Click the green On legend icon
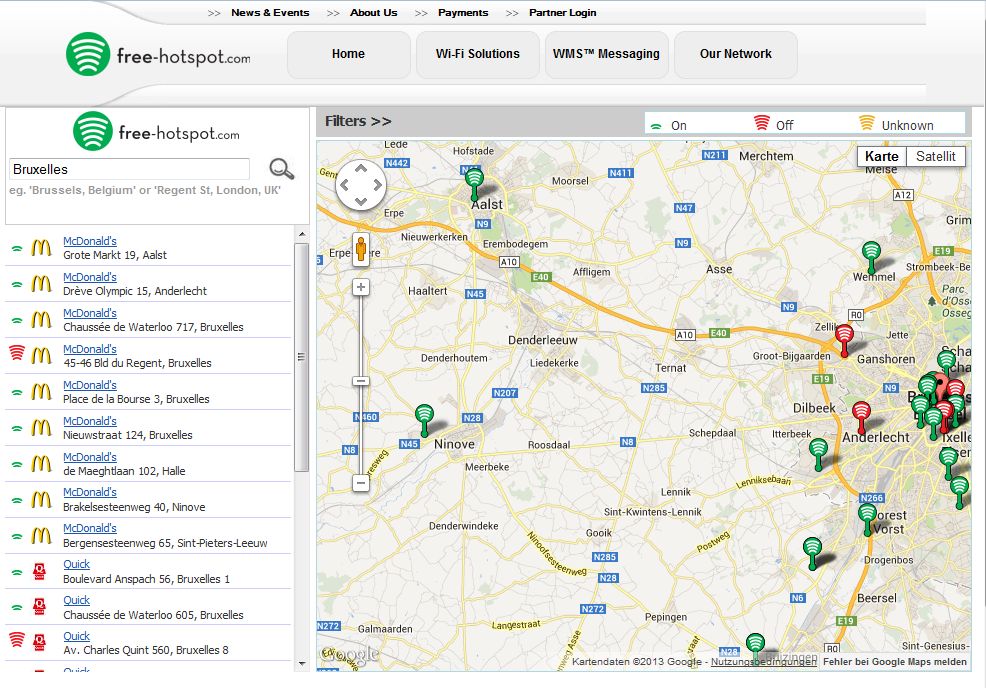 click(656, 126)
